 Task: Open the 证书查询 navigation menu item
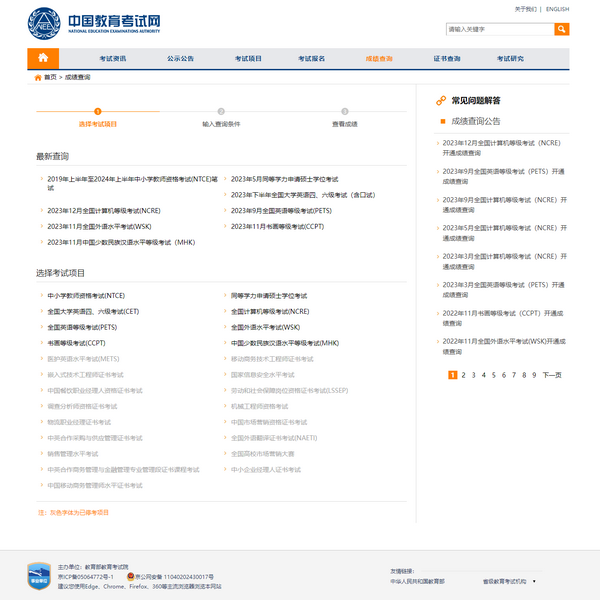click(x=447, y=59)
